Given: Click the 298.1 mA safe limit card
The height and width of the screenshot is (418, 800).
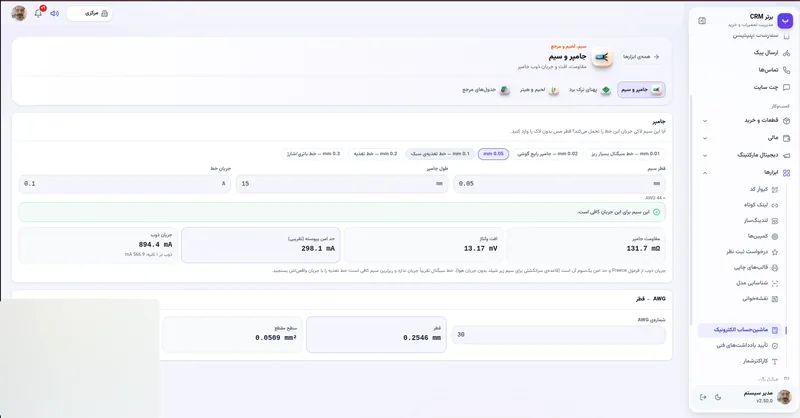Looking at the screenshot, I should coord(261,245).
